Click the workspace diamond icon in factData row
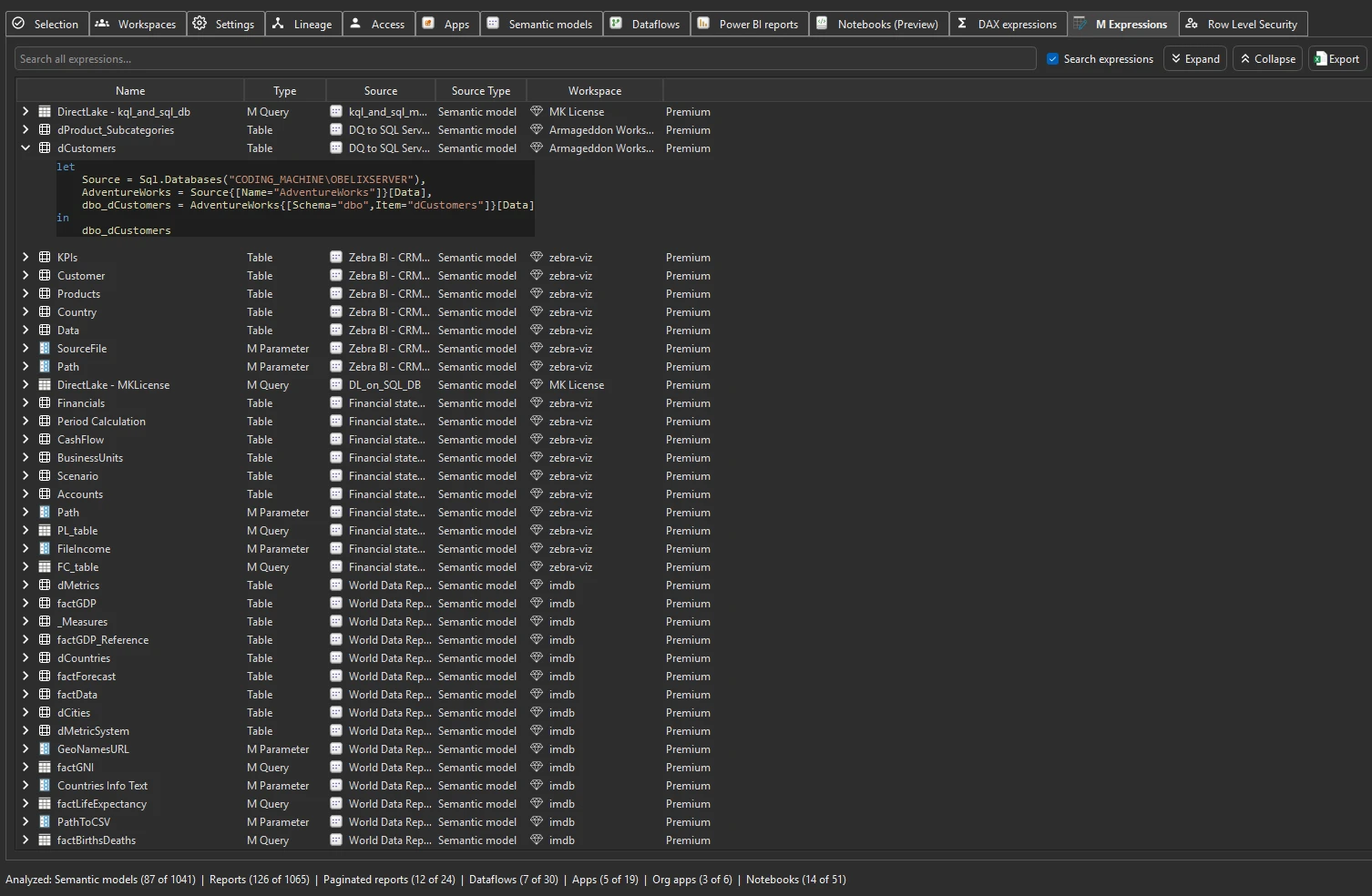 (x=537, y=695)
